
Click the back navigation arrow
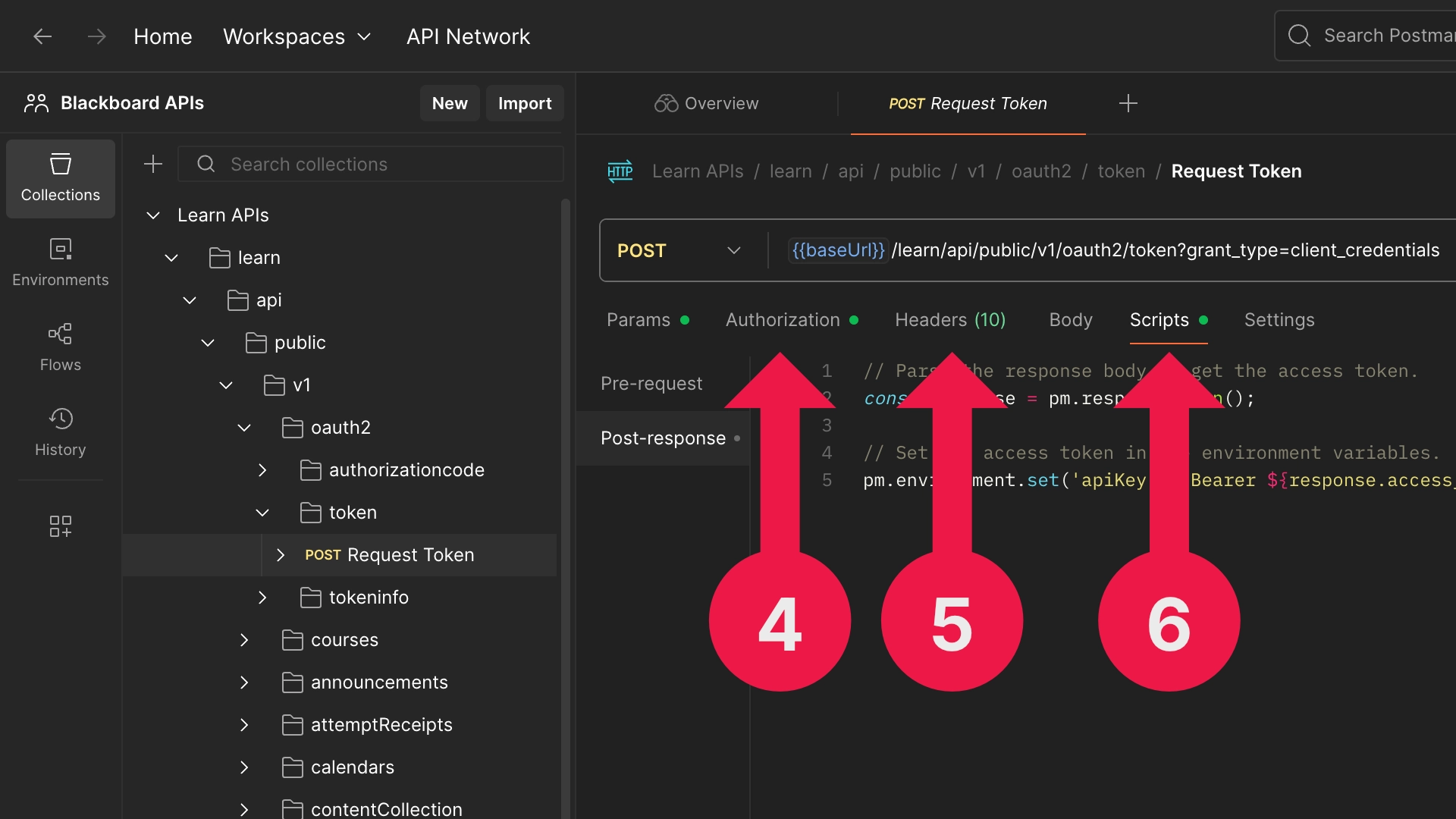(x=42, y=36)
